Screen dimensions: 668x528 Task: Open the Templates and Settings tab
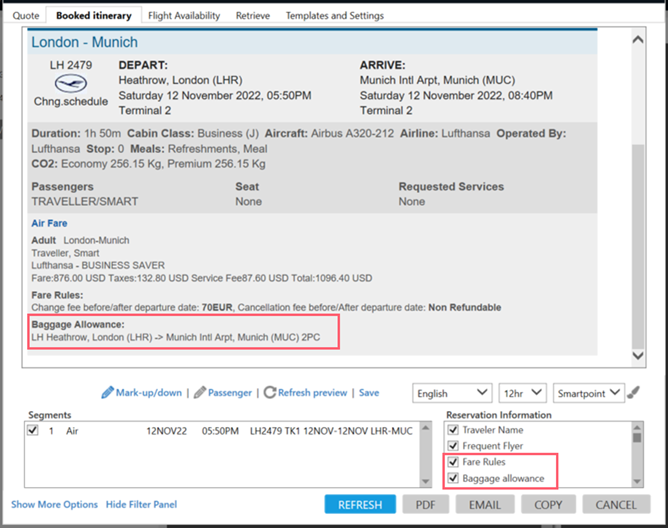(x=334, y=16)
